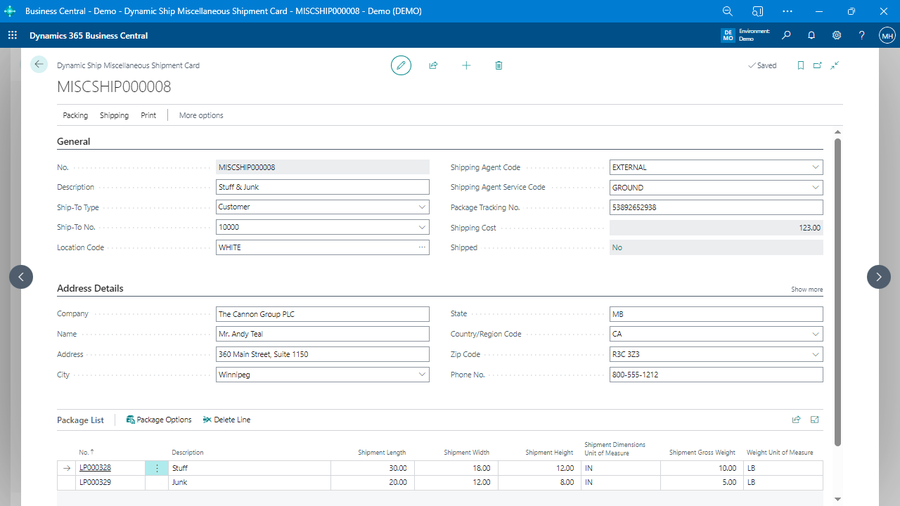Open the bookmark icon near Saved
This screenshot has height=506, width=900.
tap(800, 65)
